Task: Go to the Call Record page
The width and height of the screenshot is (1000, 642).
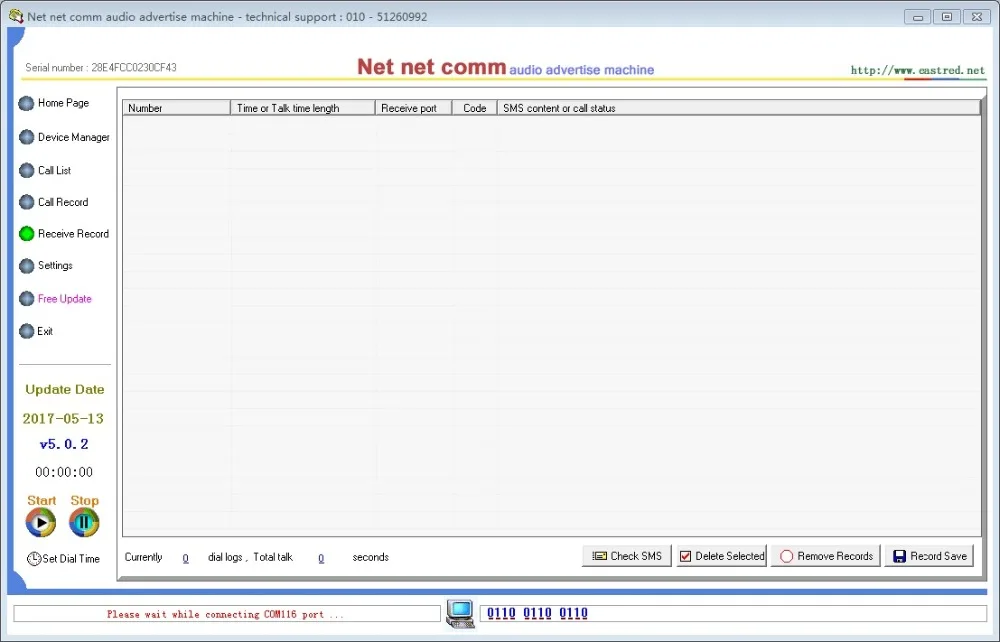Action: pos(62,202)
